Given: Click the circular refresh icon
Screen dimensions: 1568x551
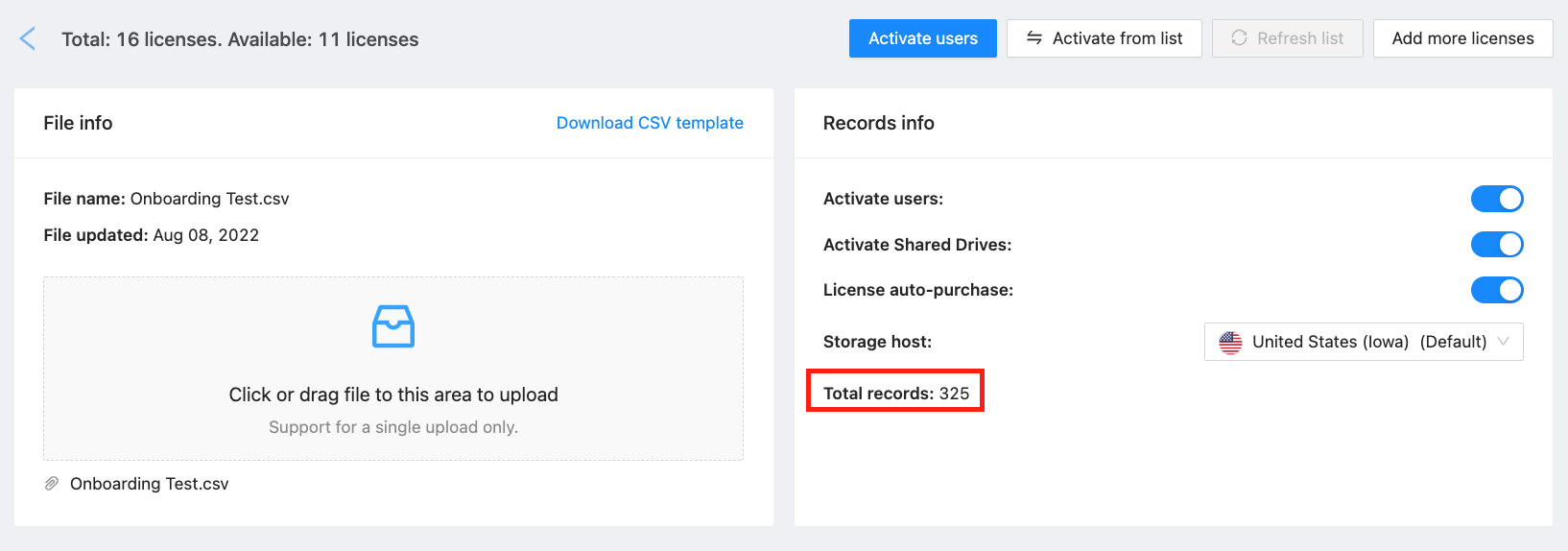Looking at the screenshot, I should coord(1239,38).
